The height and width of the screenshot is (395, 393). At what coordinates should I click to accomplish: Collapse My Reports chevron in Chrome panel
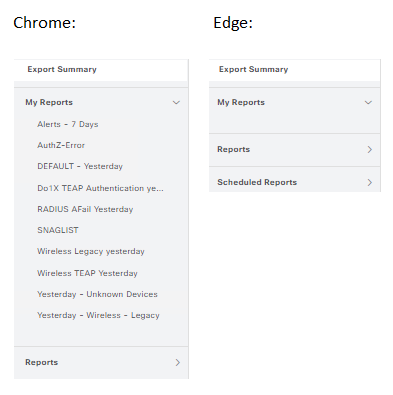point(176,102)
